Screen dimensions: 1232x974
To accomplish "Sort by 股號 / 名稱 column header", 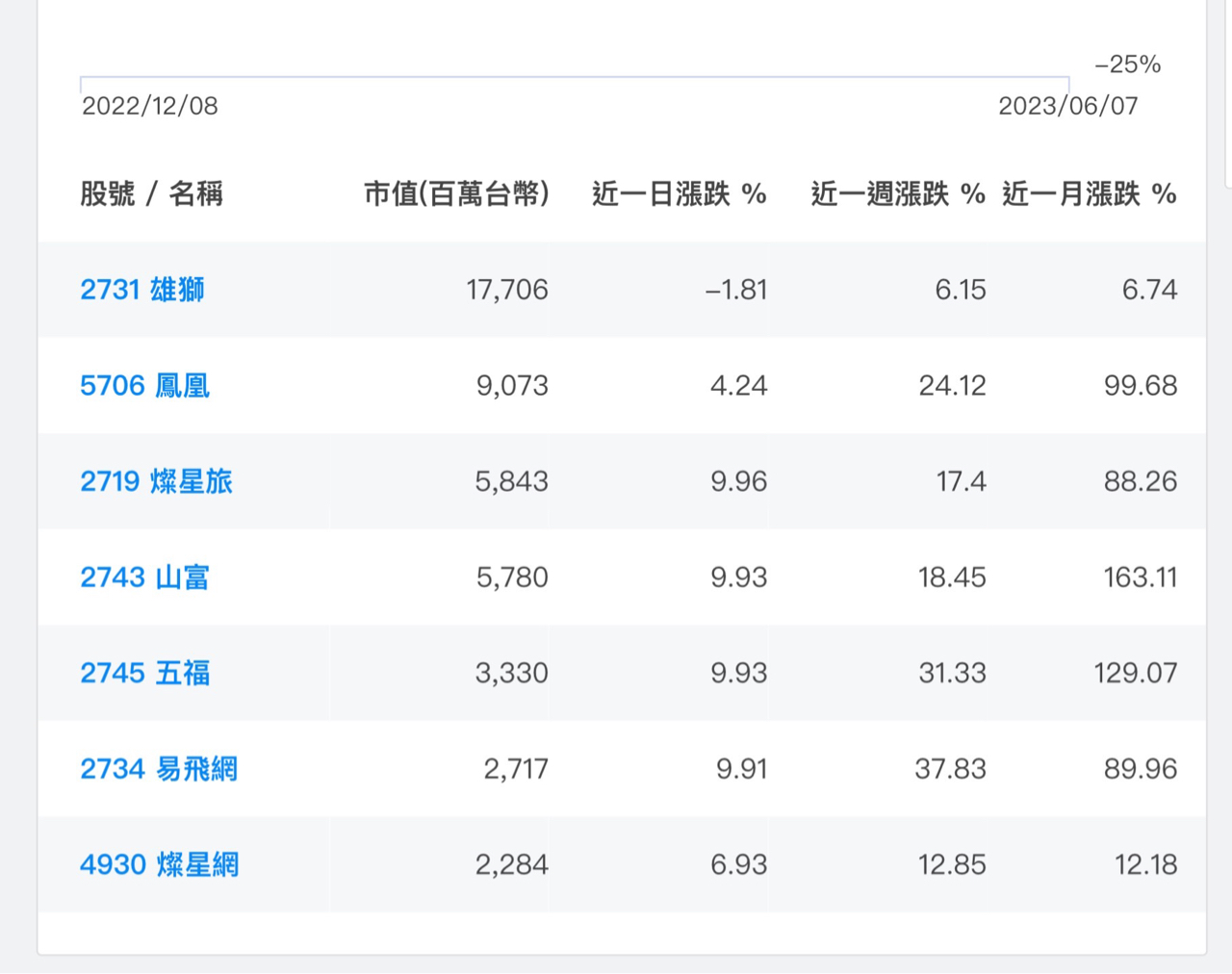I will [151, 194].
